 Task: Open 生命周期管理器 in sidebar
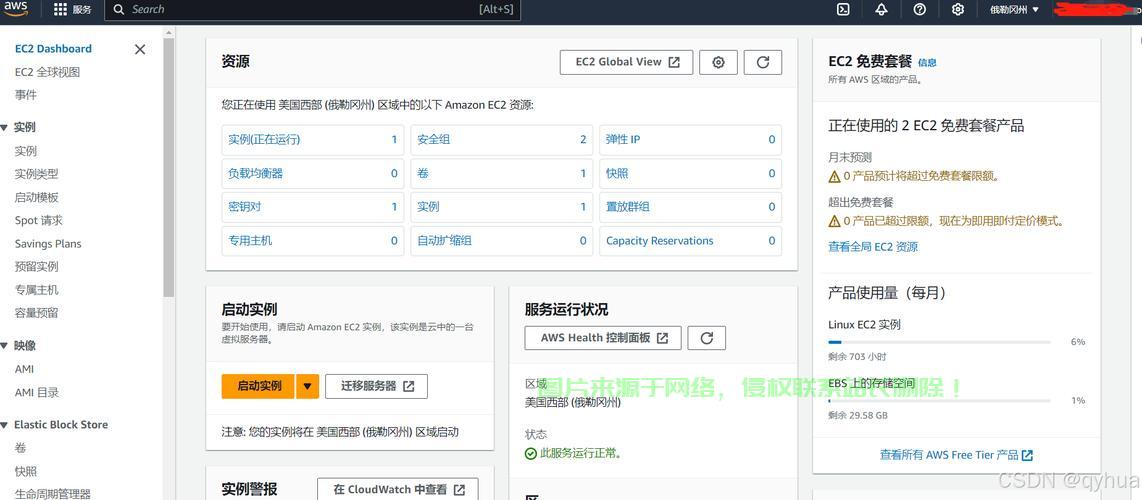[52, 493]
